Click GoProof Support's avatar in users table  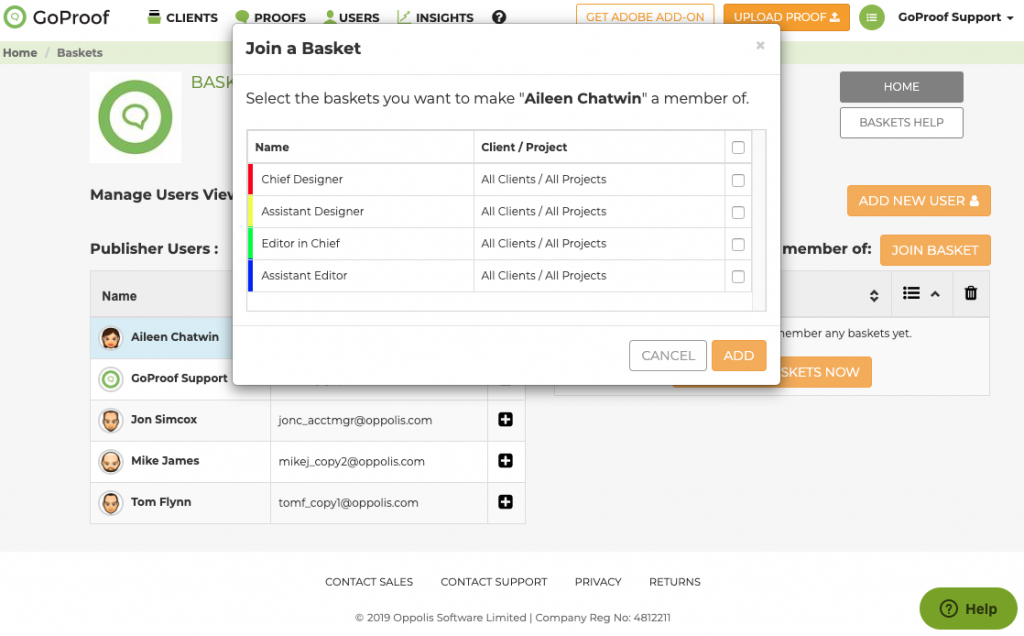111,379
